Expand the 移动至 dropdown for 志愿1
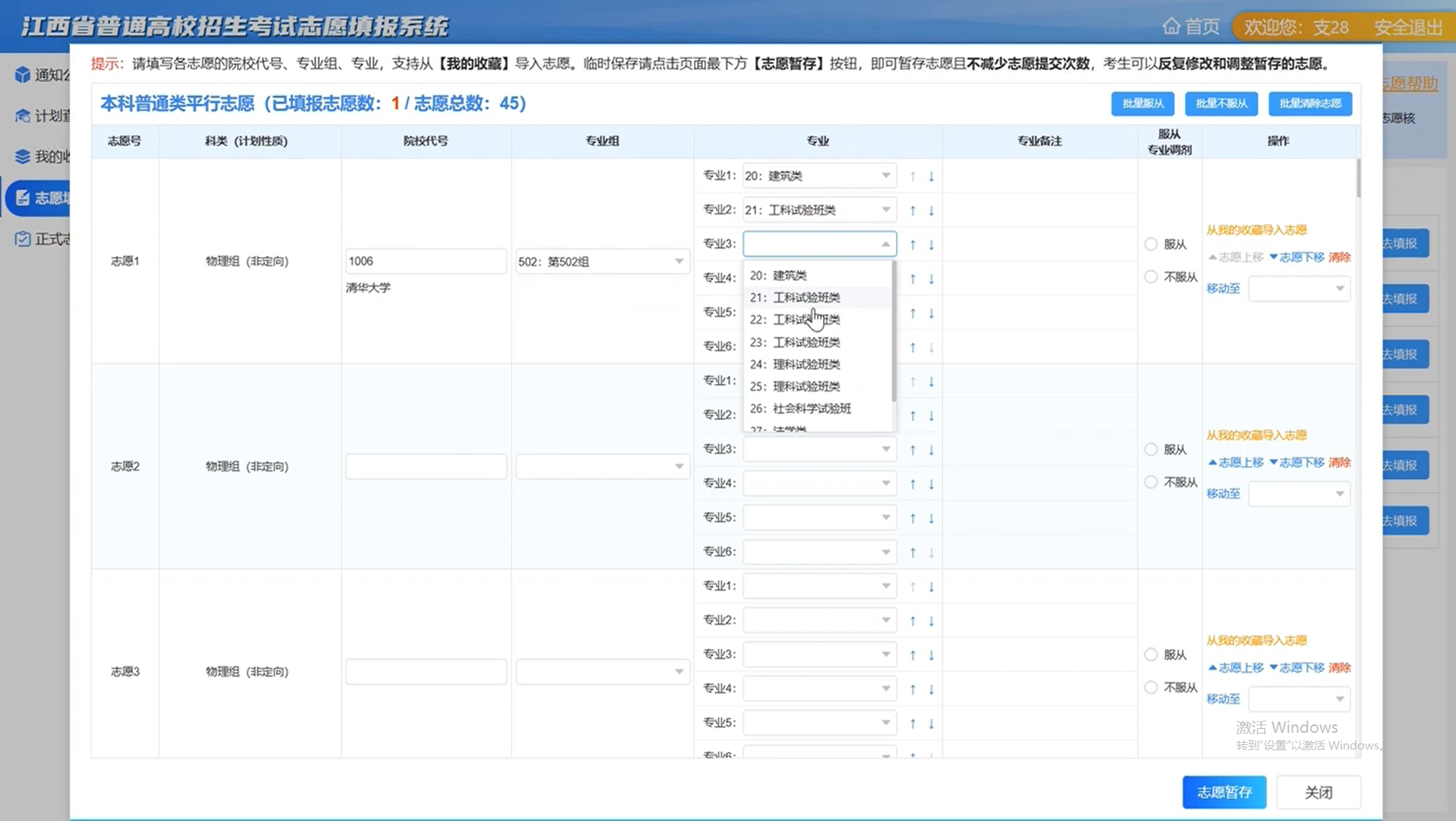Screen dimensions: 1456x821 pos(1299,288)
